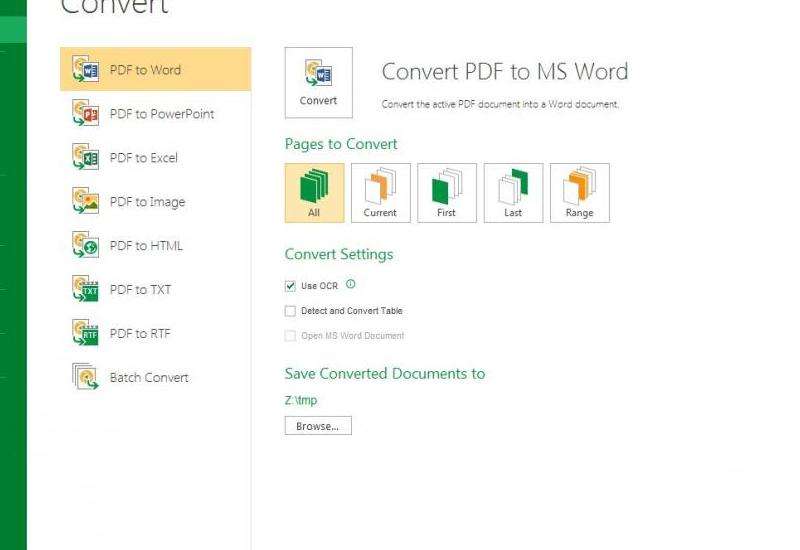Choose Current page to convert
The width and height of the screenshot is (800, 550).
click(380, 192)
